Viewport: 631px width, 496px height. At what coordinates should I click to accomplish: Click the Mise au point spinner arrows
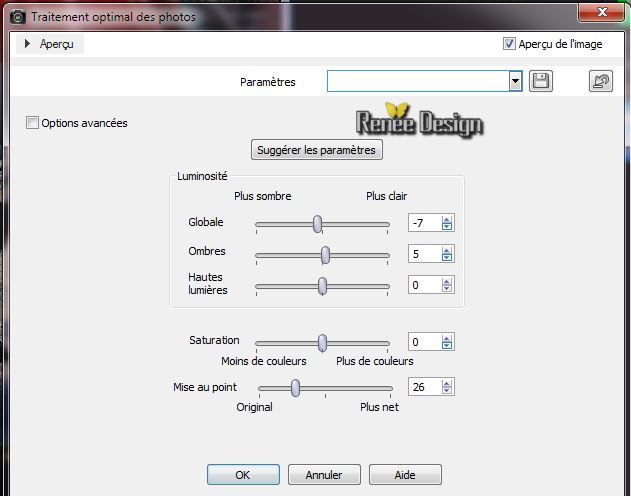(x=447, y=387)
